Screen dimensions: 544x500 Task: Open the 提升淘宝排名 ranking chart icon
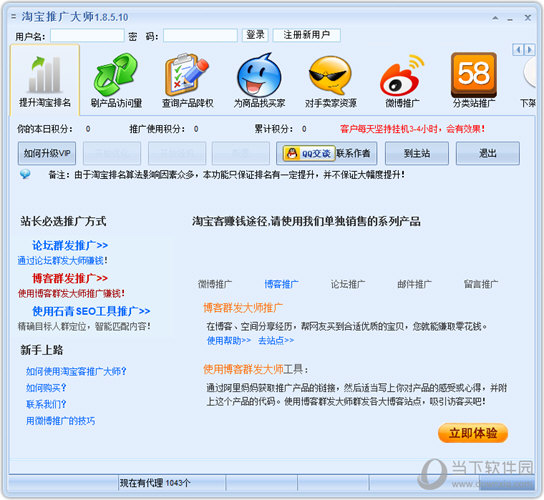click(45, 74)
